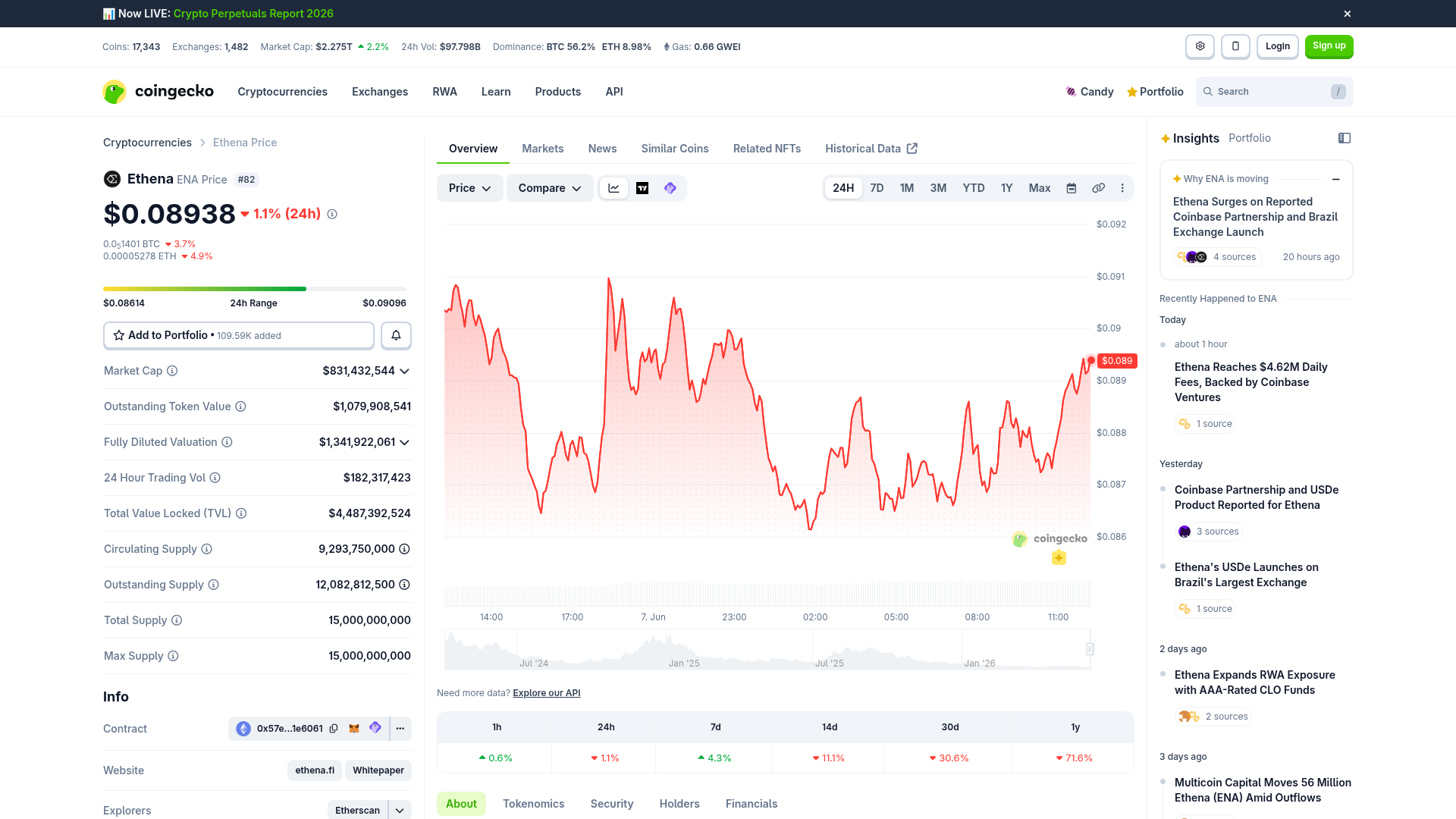This screenshot has height=819, width=1456.
Task: Add token to MetaMask fox icon
Action: tap(354, 729)
